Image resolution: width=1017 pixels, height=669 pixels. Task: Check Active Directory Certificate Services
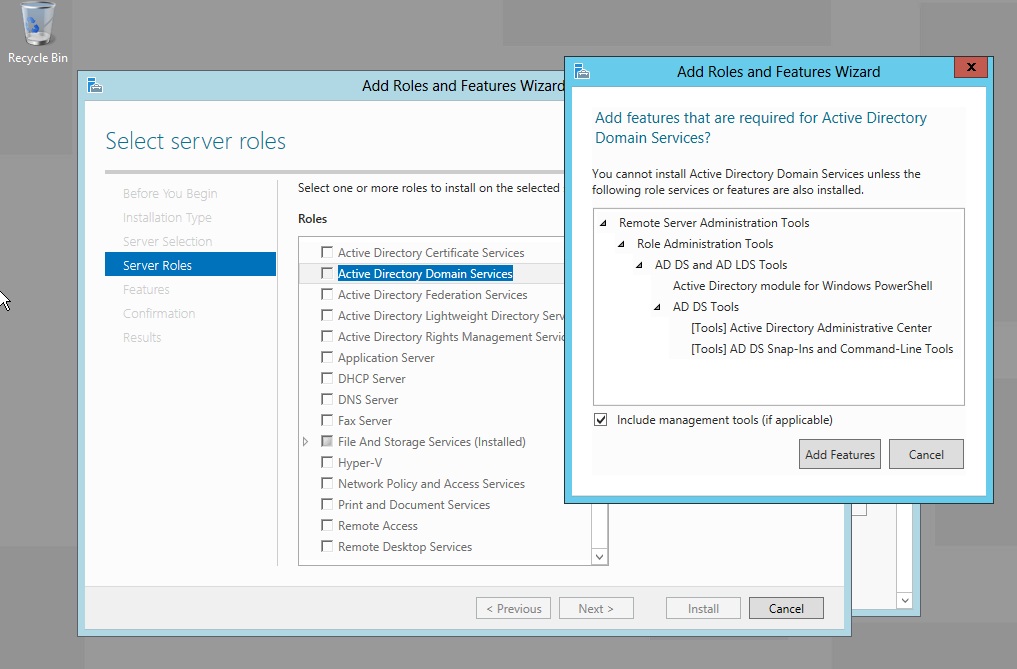(x=327, y=252)
